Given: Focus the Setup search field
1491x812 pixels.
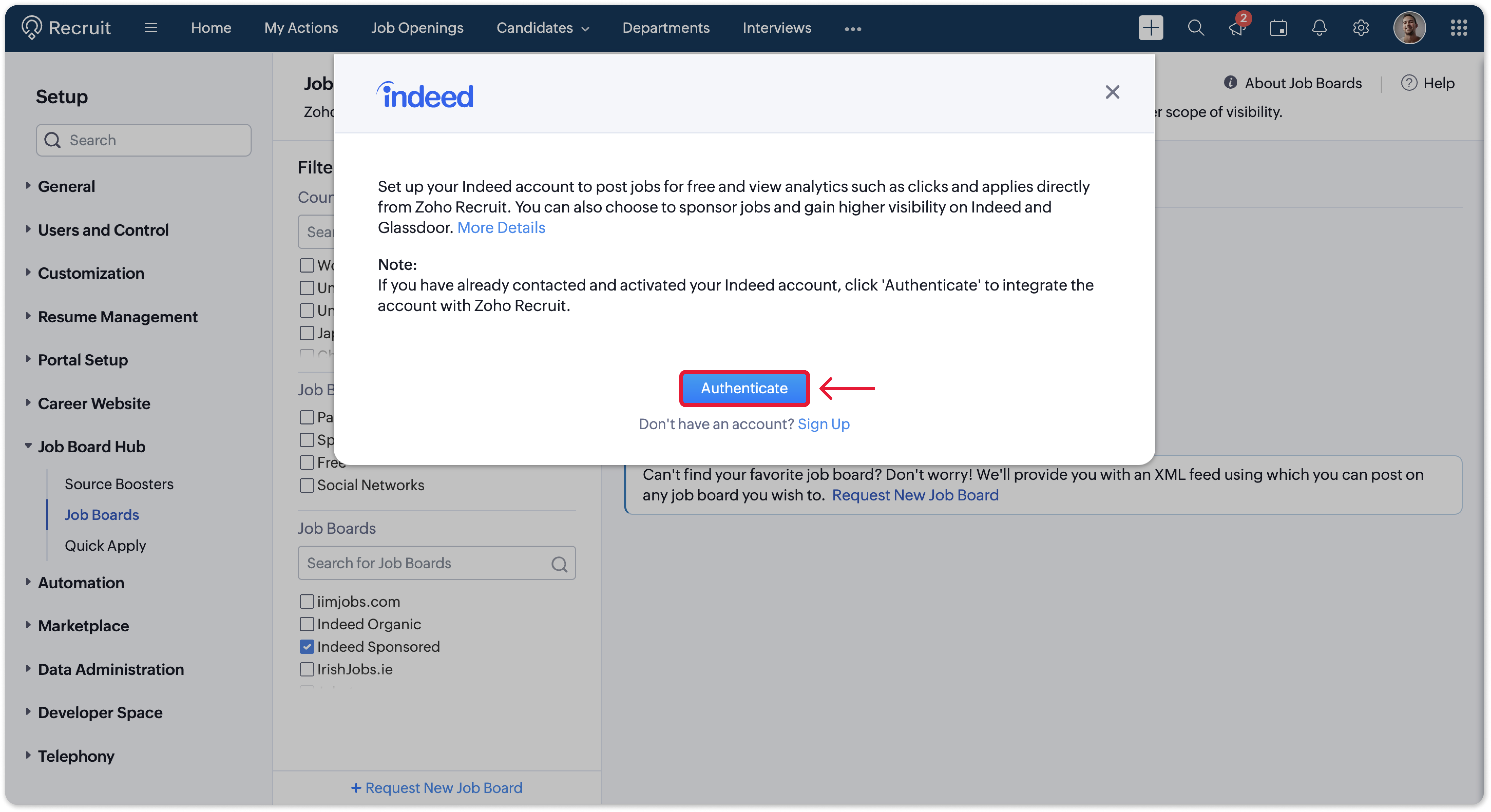Looking at the screenshot, I should point(144,140).
